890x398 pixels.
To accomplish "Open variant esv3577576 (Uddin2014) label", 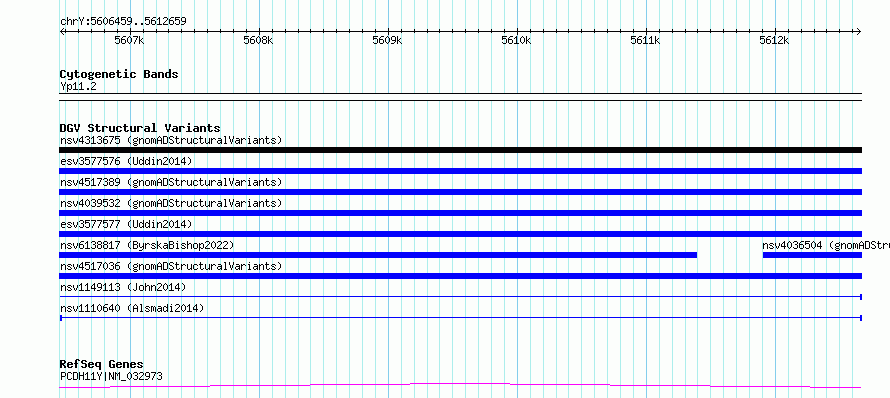I will point(126,161).
